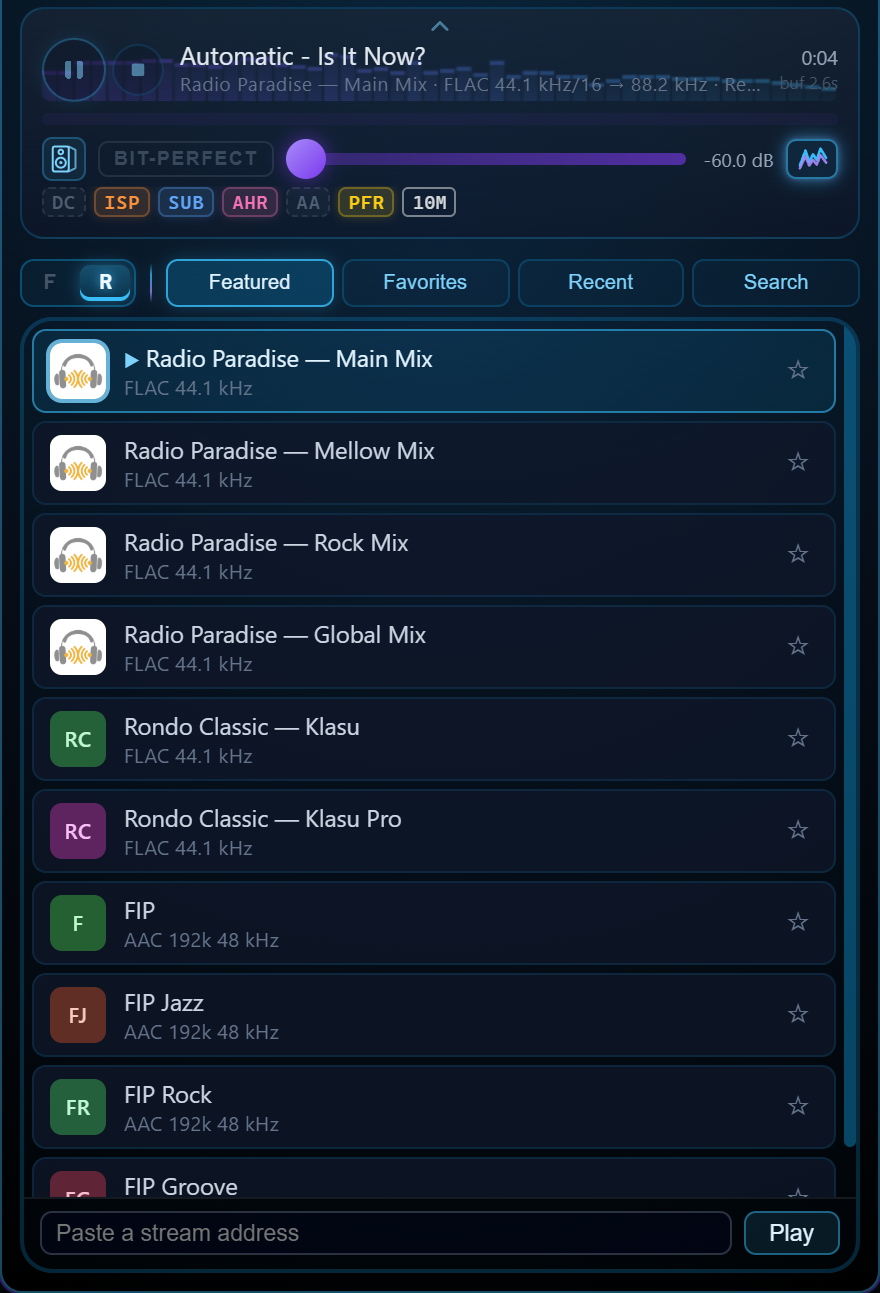Play Radio Paradise — Rock Mix
The image size is (880, 1293).
pyautogui.click(x=434, y=555)
